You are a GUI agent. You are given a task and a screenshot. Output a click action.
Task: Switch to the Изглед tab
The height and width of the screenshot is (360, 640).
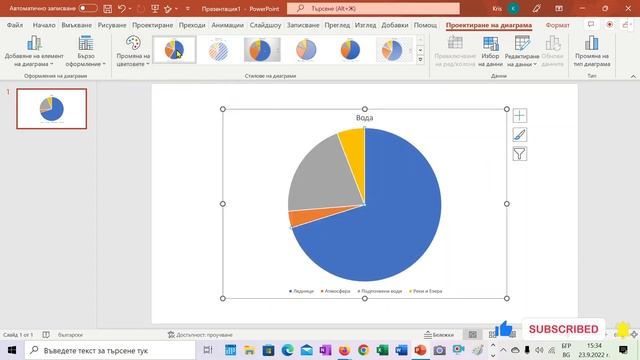point(365,25)
